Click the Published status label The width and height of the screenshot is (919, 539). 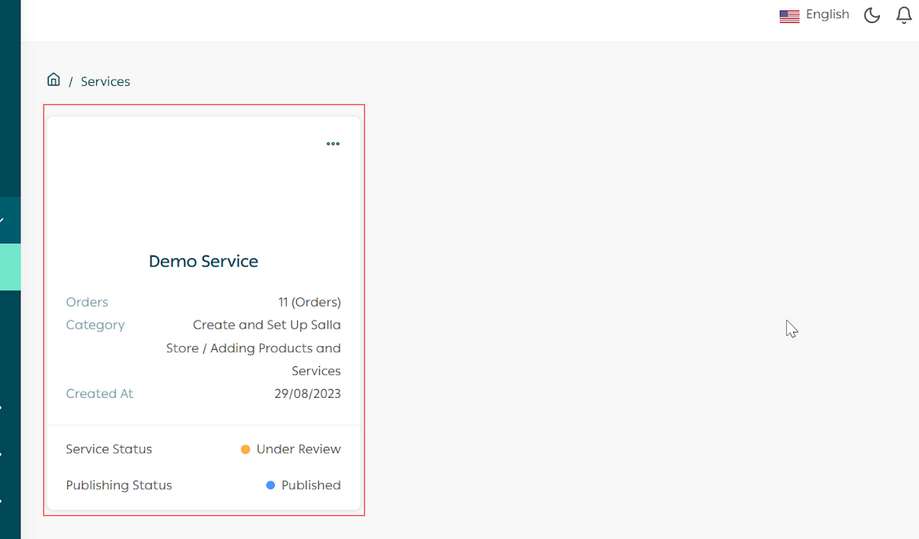[x=311, y=486]
